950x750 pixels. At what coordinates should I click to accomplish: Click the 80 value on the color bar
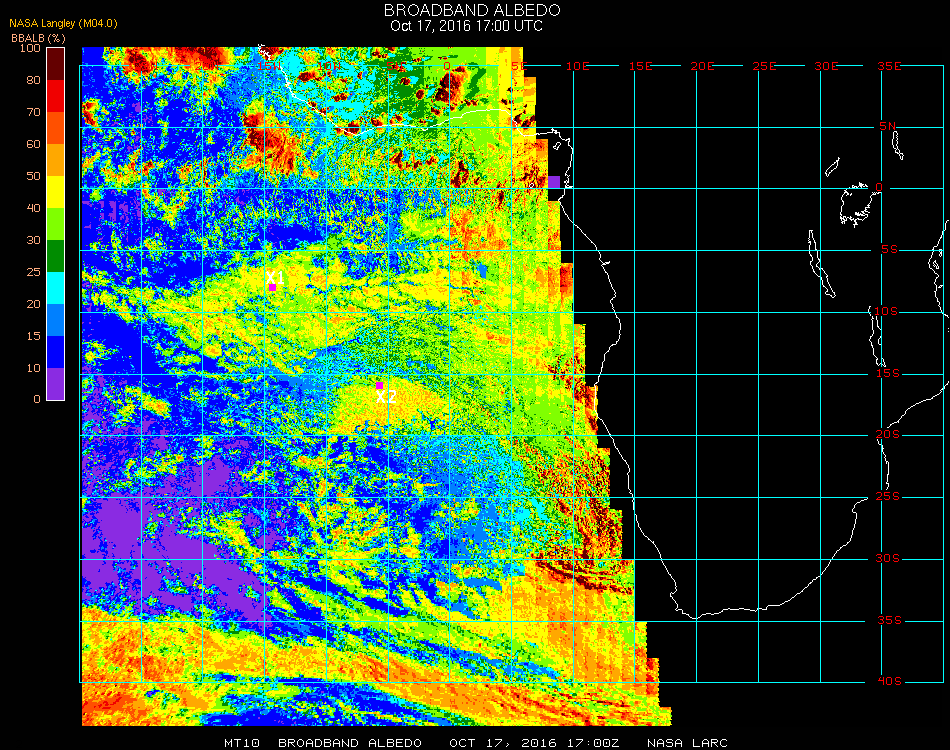33,80
